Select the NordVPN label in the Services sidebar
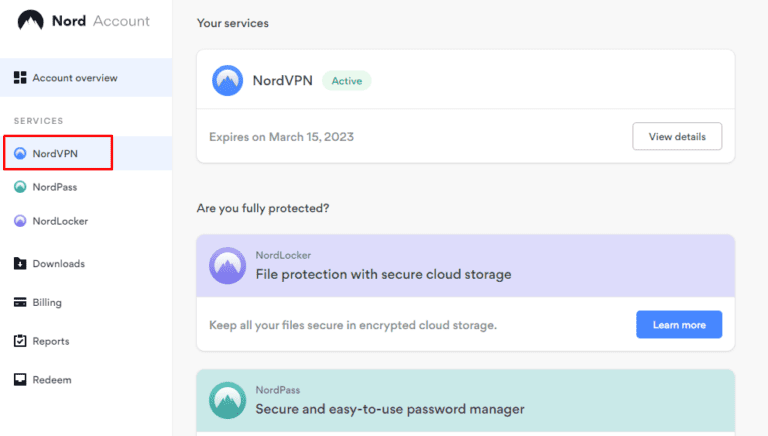768x436 pixels. (x=55, y=154)
